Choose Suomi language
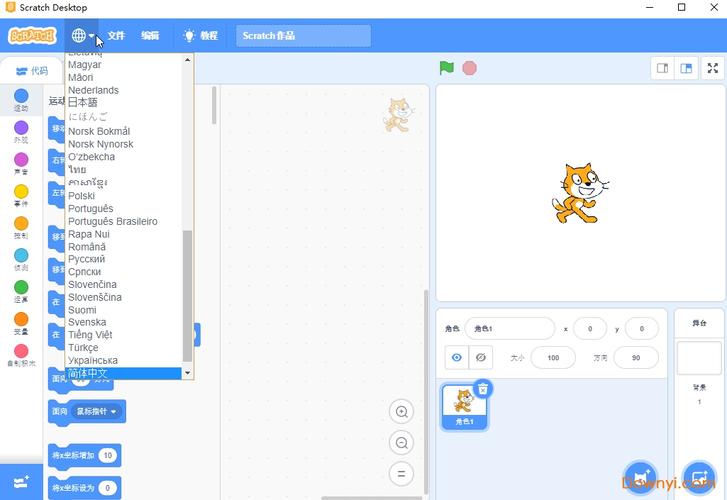 pos(123,310)
